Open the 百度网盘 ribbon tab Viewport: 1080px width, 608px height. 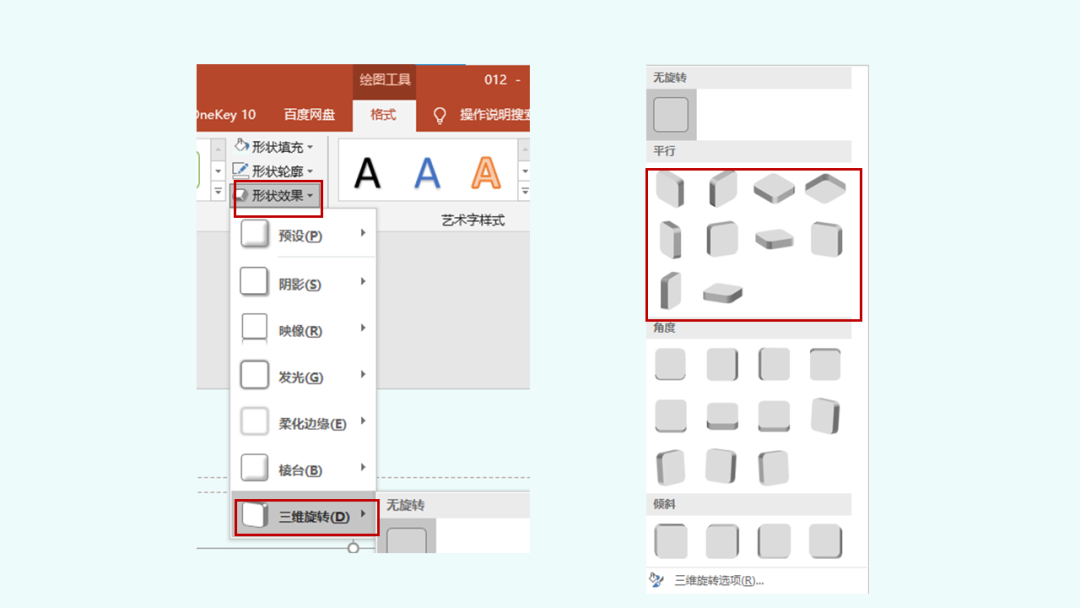[x=309, y=115]
